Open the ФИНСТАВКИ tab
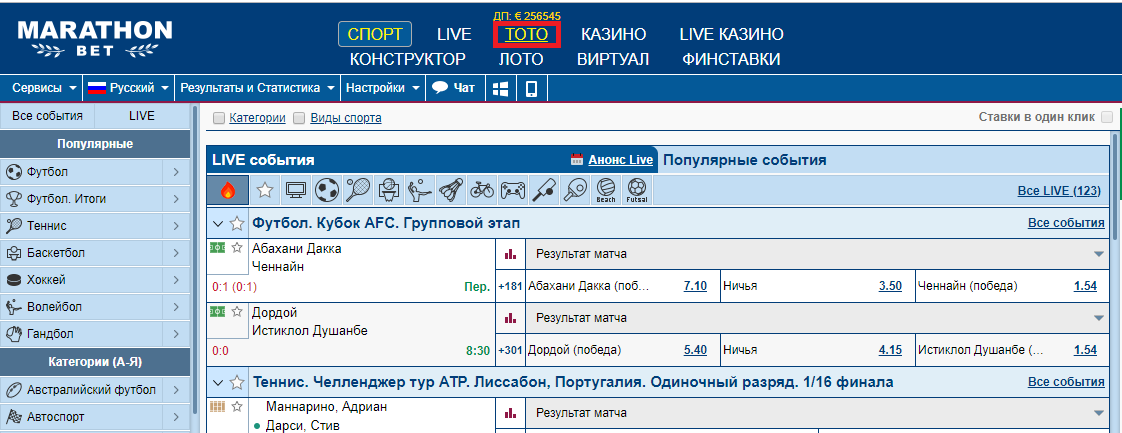Viewport: 1122px width, 433px height. tap(731, 59)
